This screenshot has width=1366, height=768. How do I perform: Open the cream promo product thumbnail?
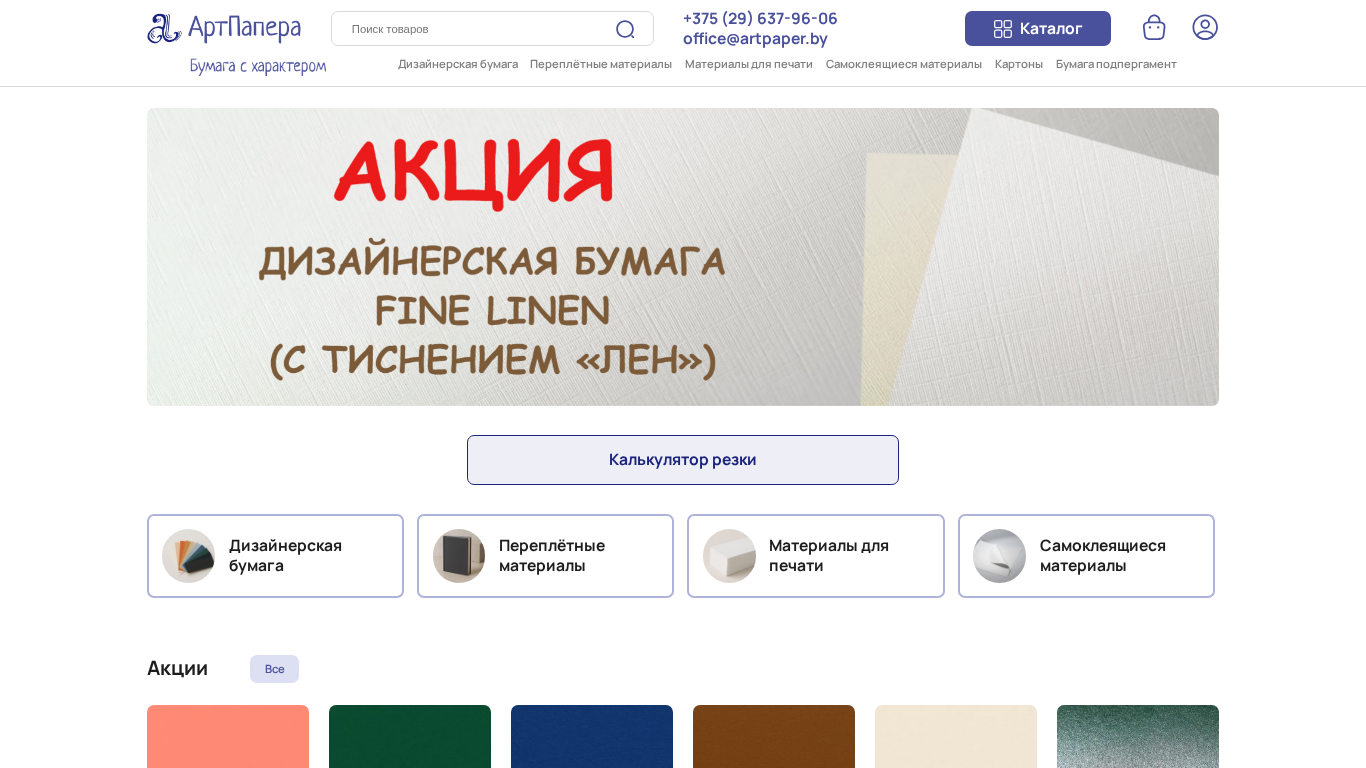point(956,736)
